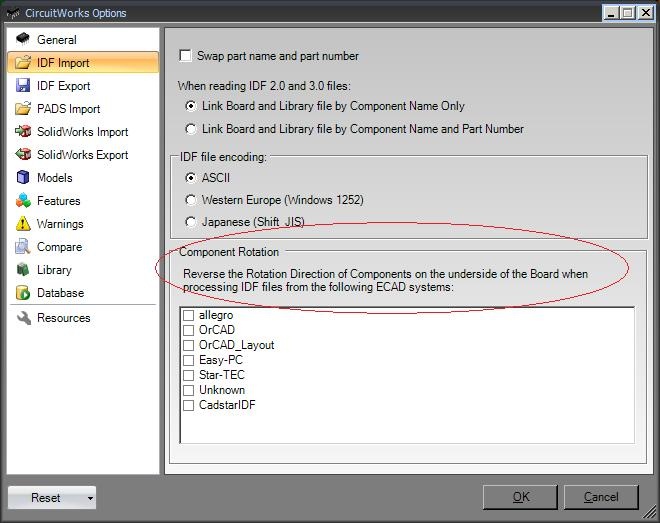Click the IDF Export floppy disk icon
This screenshot has width=660, height=523.
tap(23, 85)
